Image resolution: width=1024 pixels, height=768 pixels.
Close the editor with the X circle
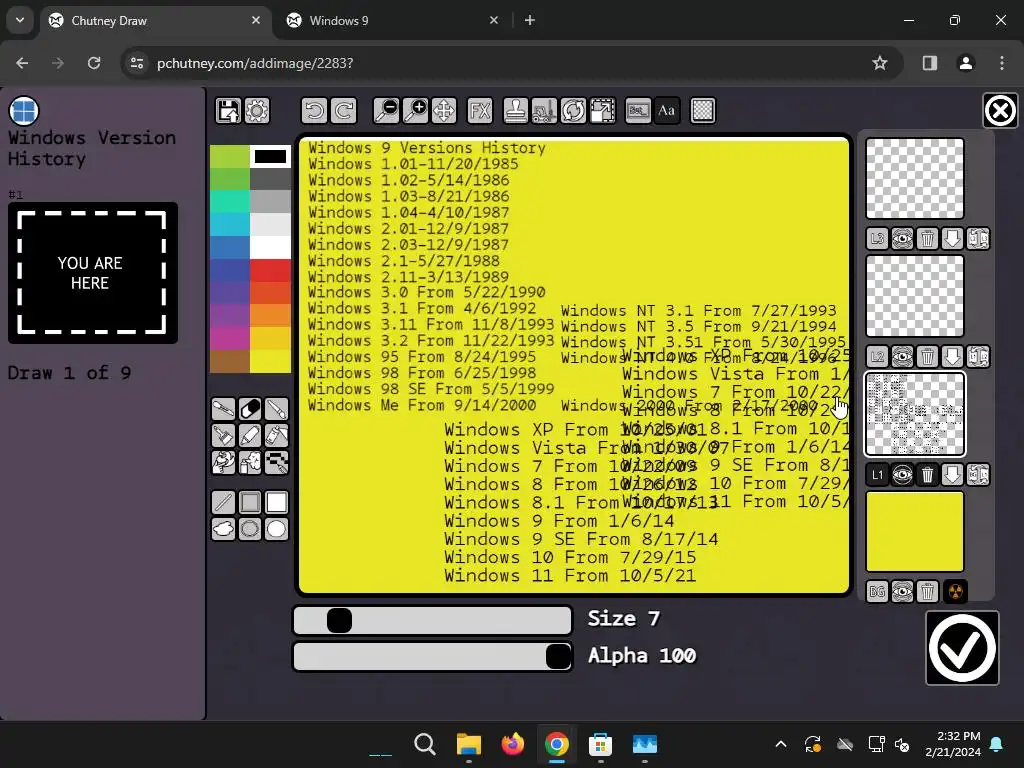(x=1000, y=110)
